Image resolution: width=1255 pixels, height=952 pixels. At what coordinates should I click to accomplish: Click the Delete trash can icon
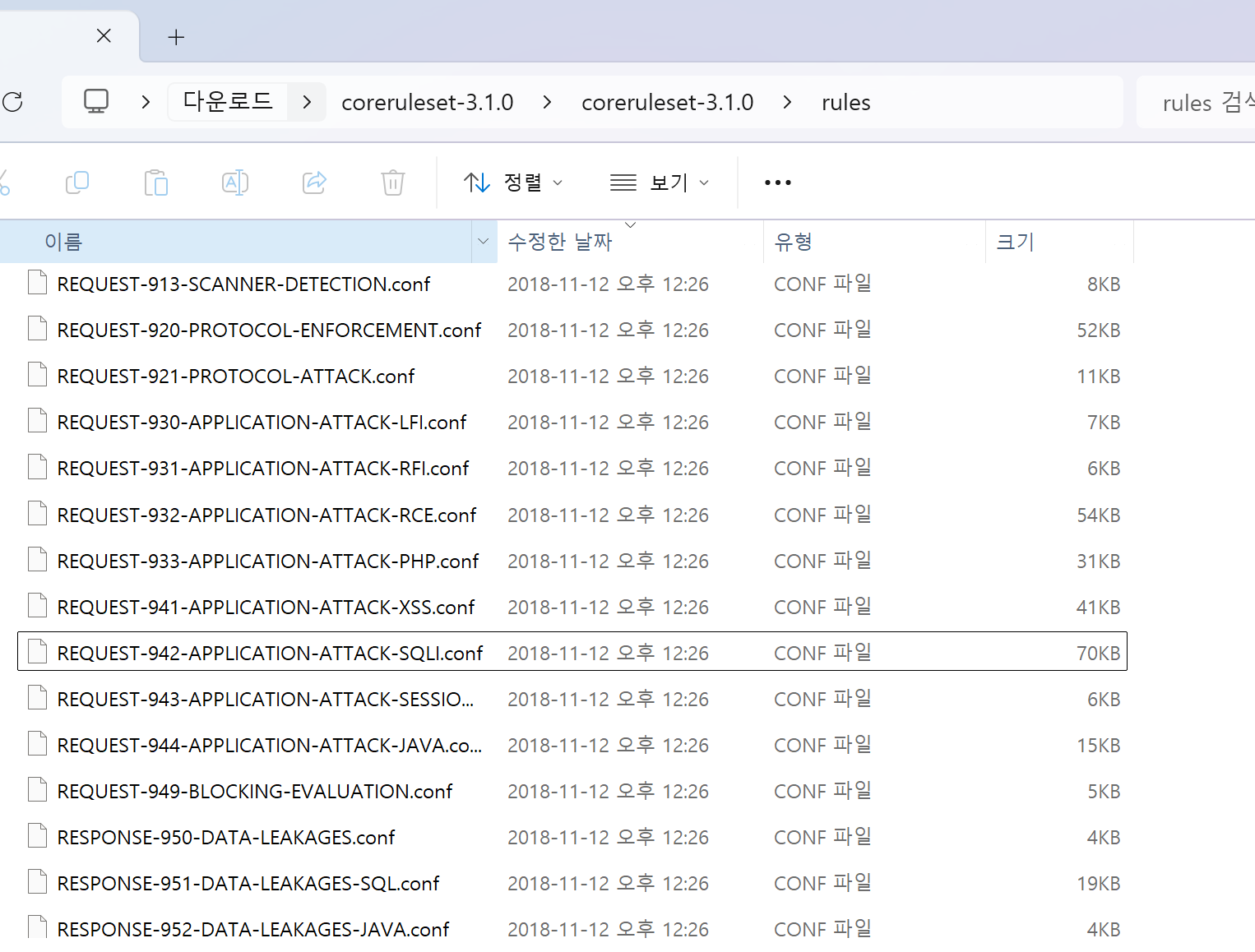click(x=393, y=183)
